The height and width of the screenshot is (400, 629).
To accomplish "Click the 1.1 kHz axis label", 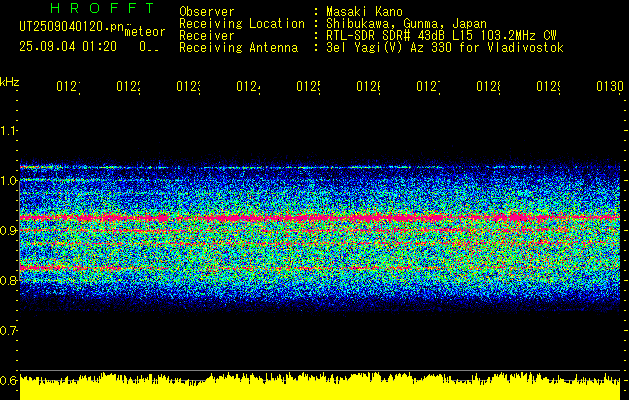I will pos(8,130).
